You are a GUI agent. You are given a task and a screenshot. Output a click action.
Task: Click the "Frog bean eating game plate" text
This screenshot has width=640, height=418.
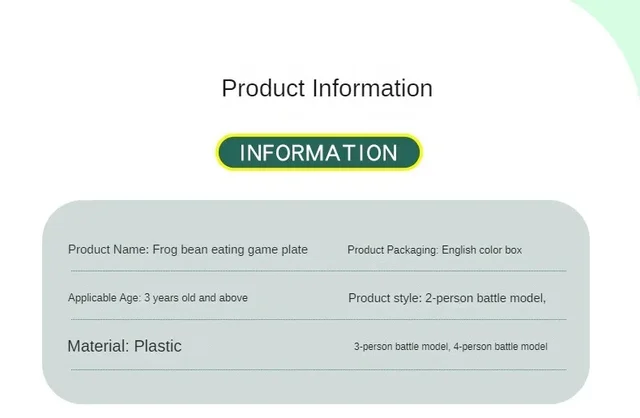(x=230, y=249)
